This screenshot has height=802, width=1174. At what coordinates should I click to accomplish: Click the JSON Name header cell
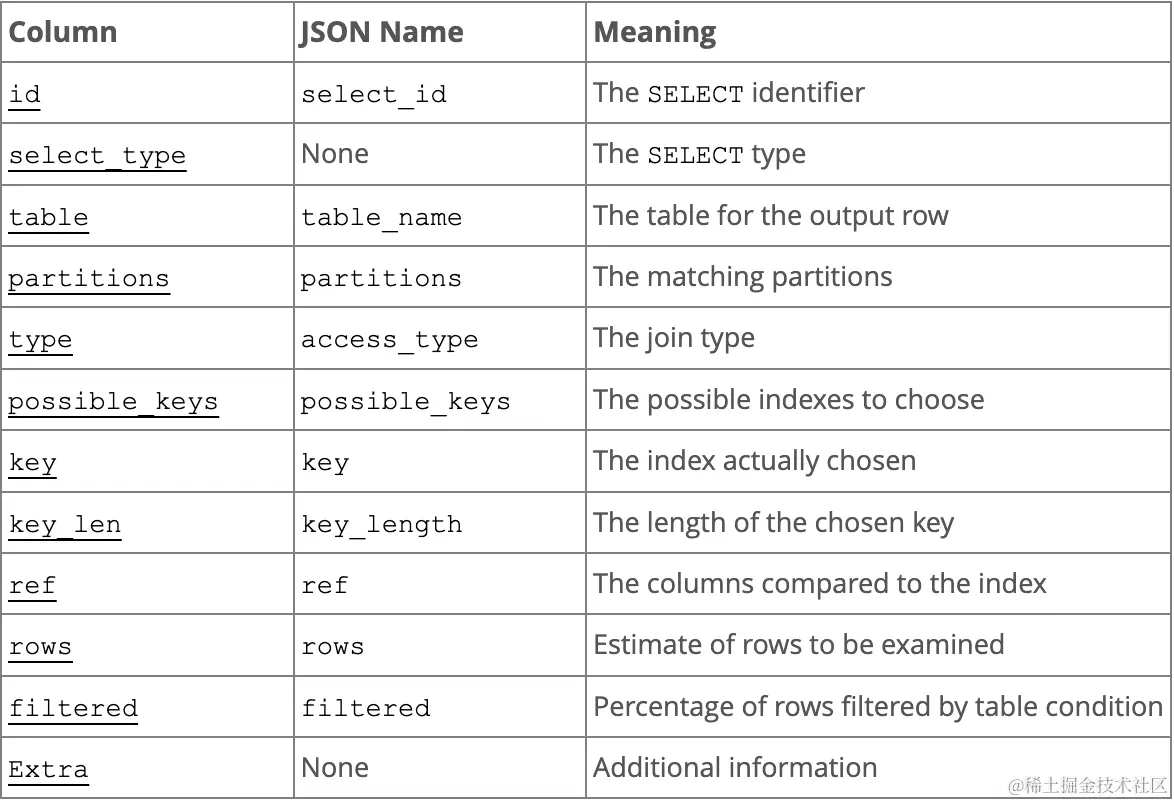tap(440, 32)
